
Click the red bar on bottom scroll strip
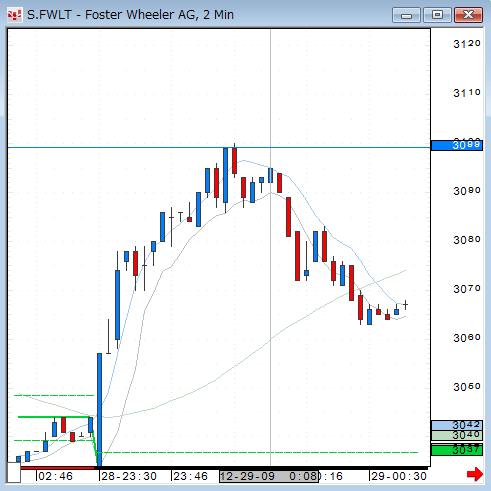(x=57, y=468)
